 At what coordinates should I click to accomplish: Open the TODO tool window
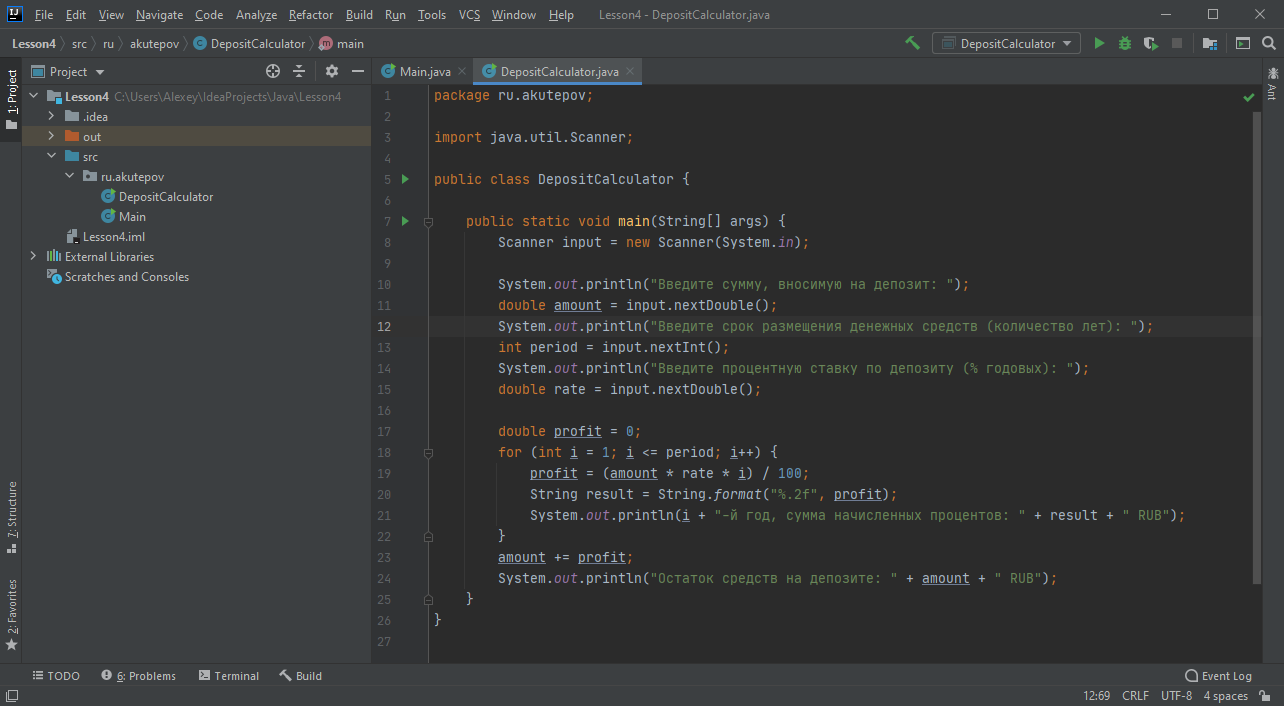(56, 676)
